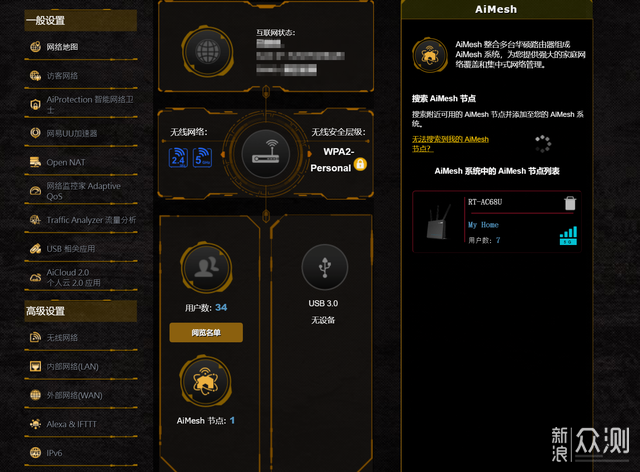Click the internet status globe icon
Screen dimensions: 640x472
point(208,52)
